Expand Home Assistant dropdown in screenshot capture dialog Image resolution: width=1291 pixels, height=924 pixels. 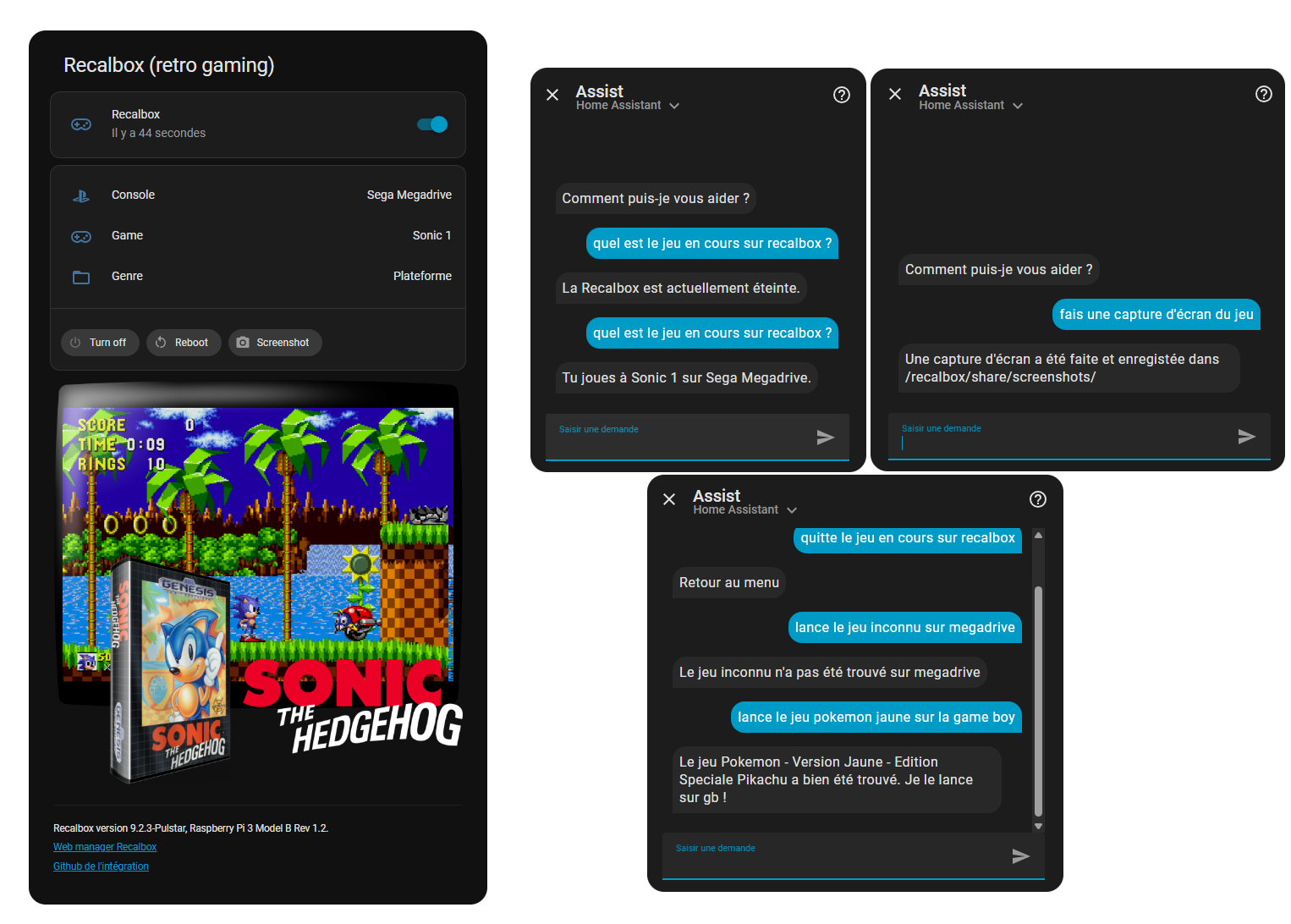click(1018, 106)
